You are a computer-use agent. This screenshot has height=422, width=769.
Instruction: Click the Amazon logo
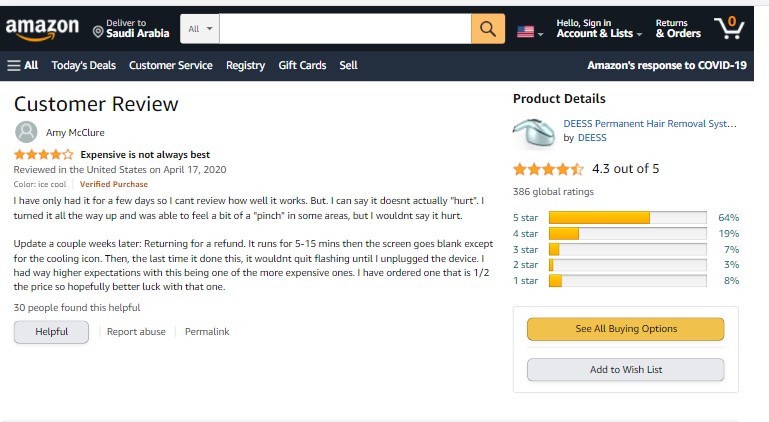coord(41,30)
